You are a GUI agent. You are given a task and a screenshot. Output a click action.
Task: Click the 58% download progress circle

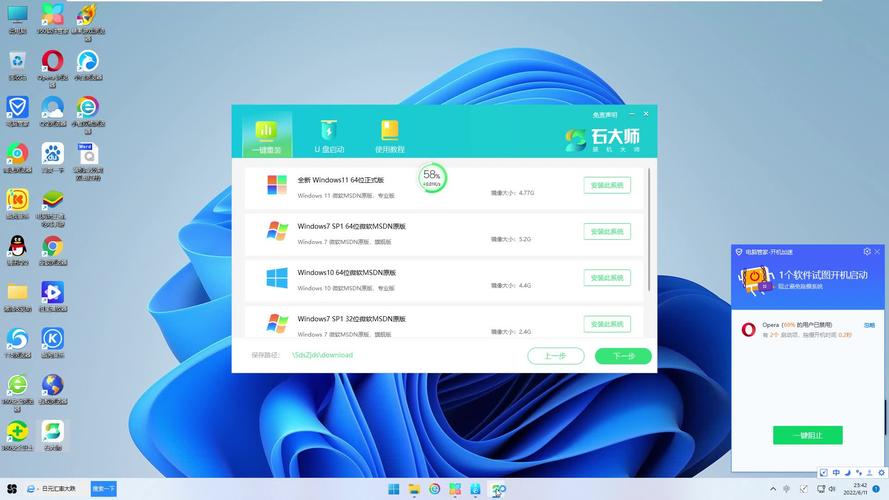432,178
